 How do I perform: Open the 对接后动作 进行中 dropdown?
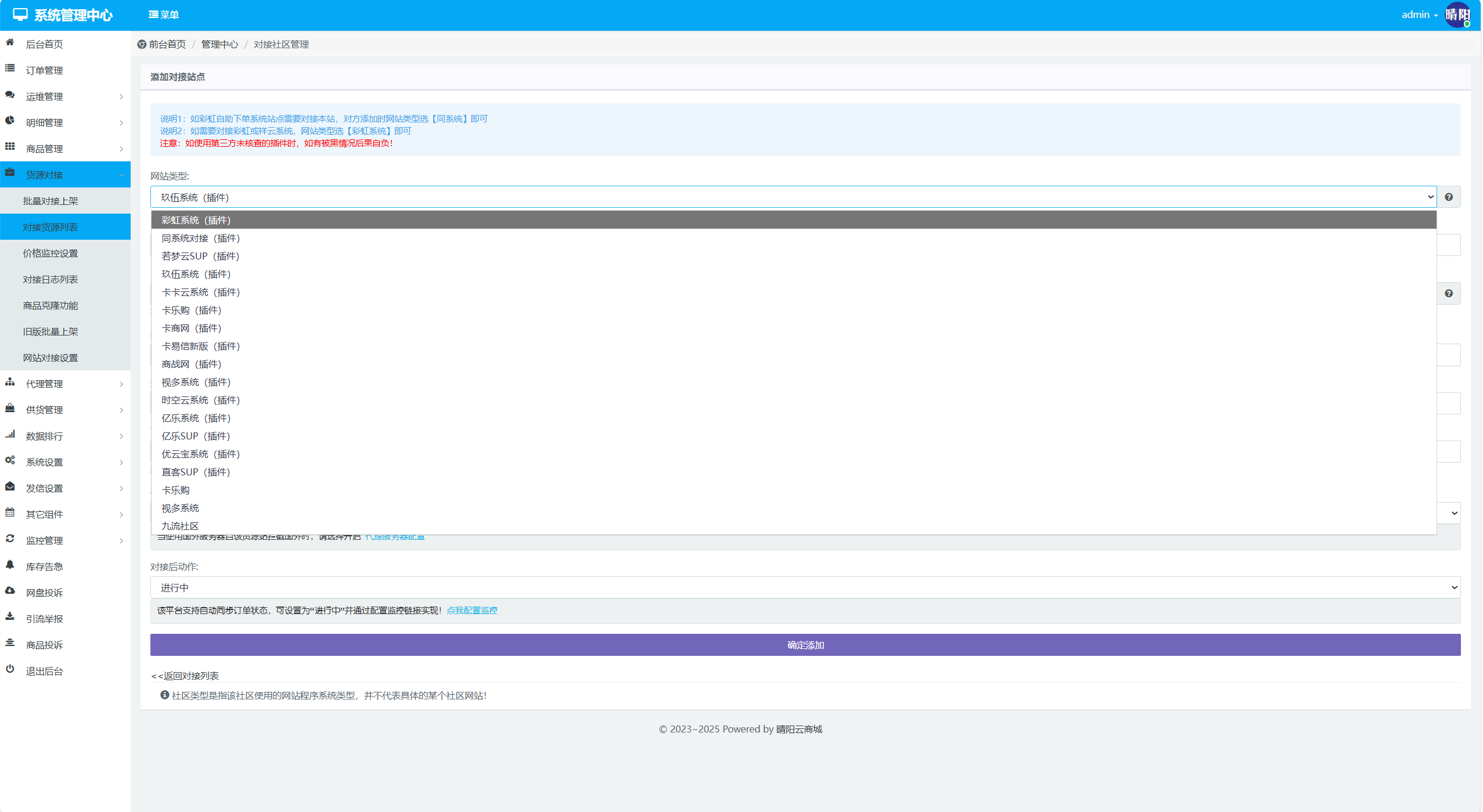point(805,587)
